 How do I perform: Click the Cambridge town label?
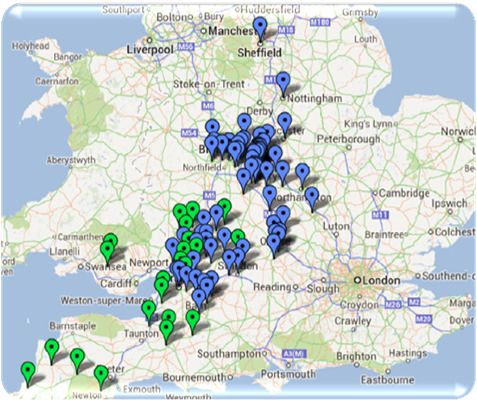[404, 193]
